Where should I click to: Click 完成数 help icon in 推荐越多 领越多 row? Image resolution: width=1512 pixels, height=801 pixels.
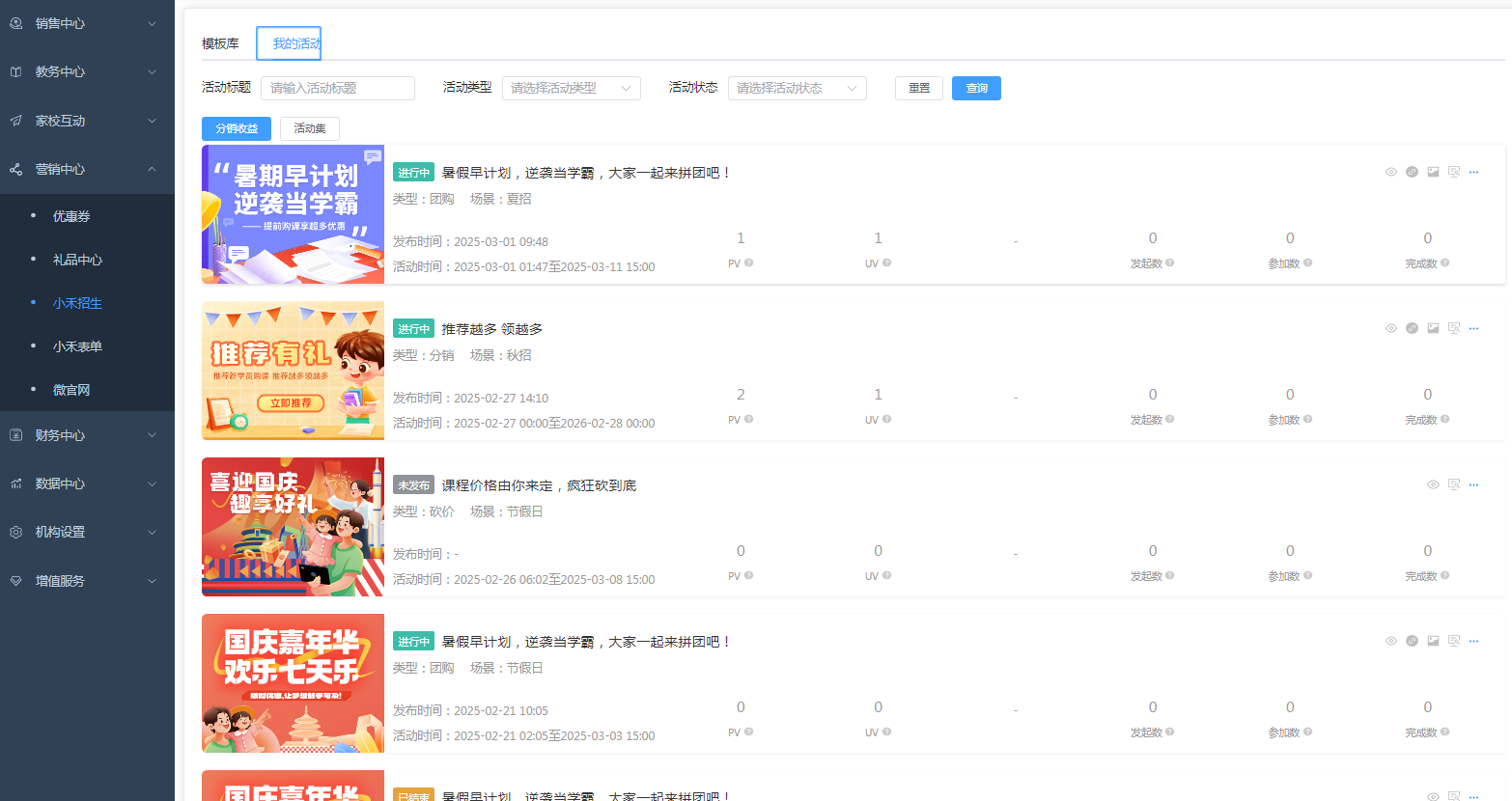[x=1444, y=419]
